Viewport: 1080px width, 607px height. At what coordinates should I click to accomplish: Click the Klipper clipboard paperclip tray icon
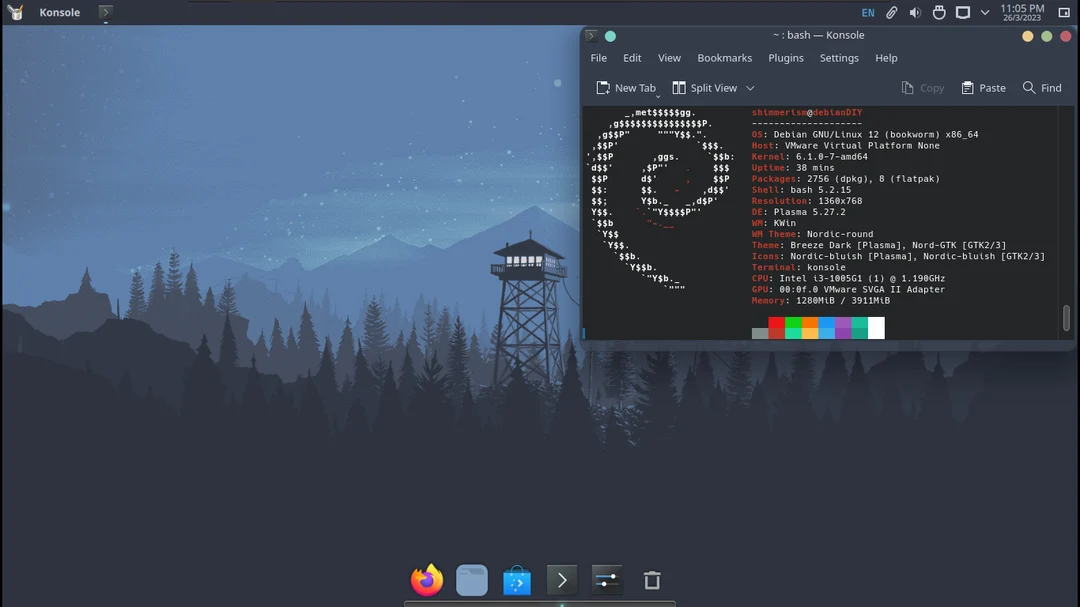point(891,12)
